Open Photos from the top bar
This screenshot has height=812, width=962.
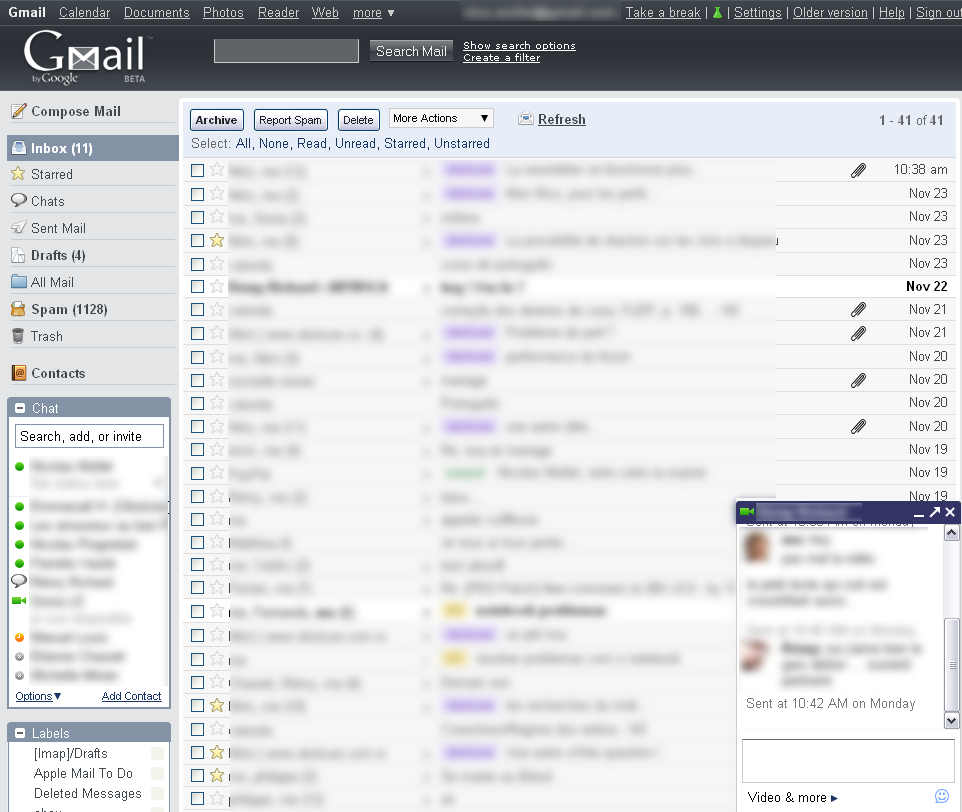[223, 12]
